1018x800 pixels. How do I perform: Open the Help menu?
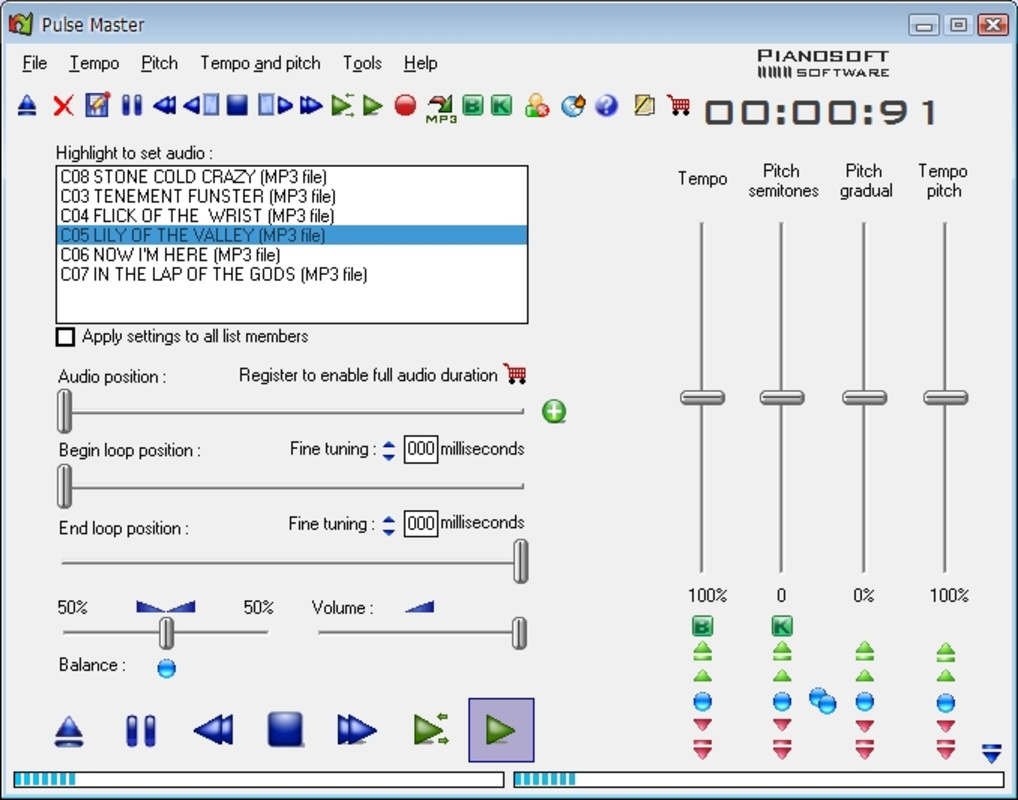click(x=421, y=63)
